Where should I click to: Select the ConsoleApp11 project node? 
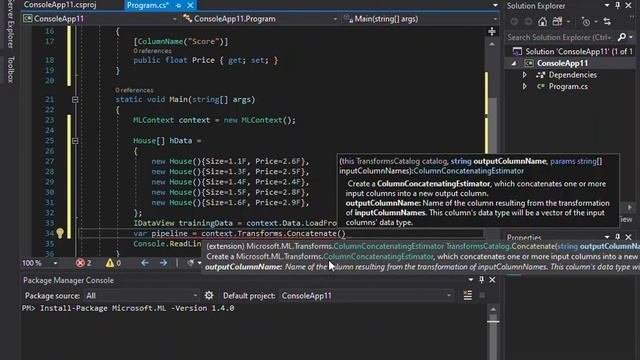tap(562, 63)
